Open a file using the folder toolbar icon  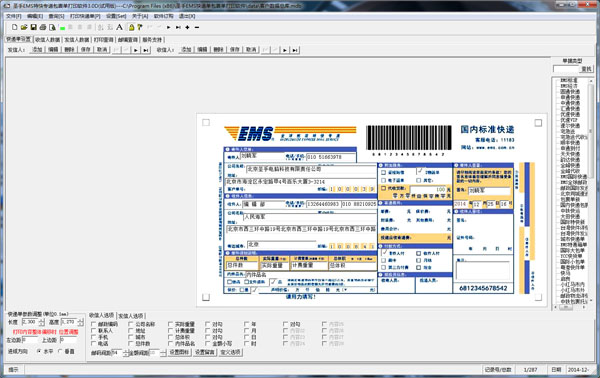24,27
